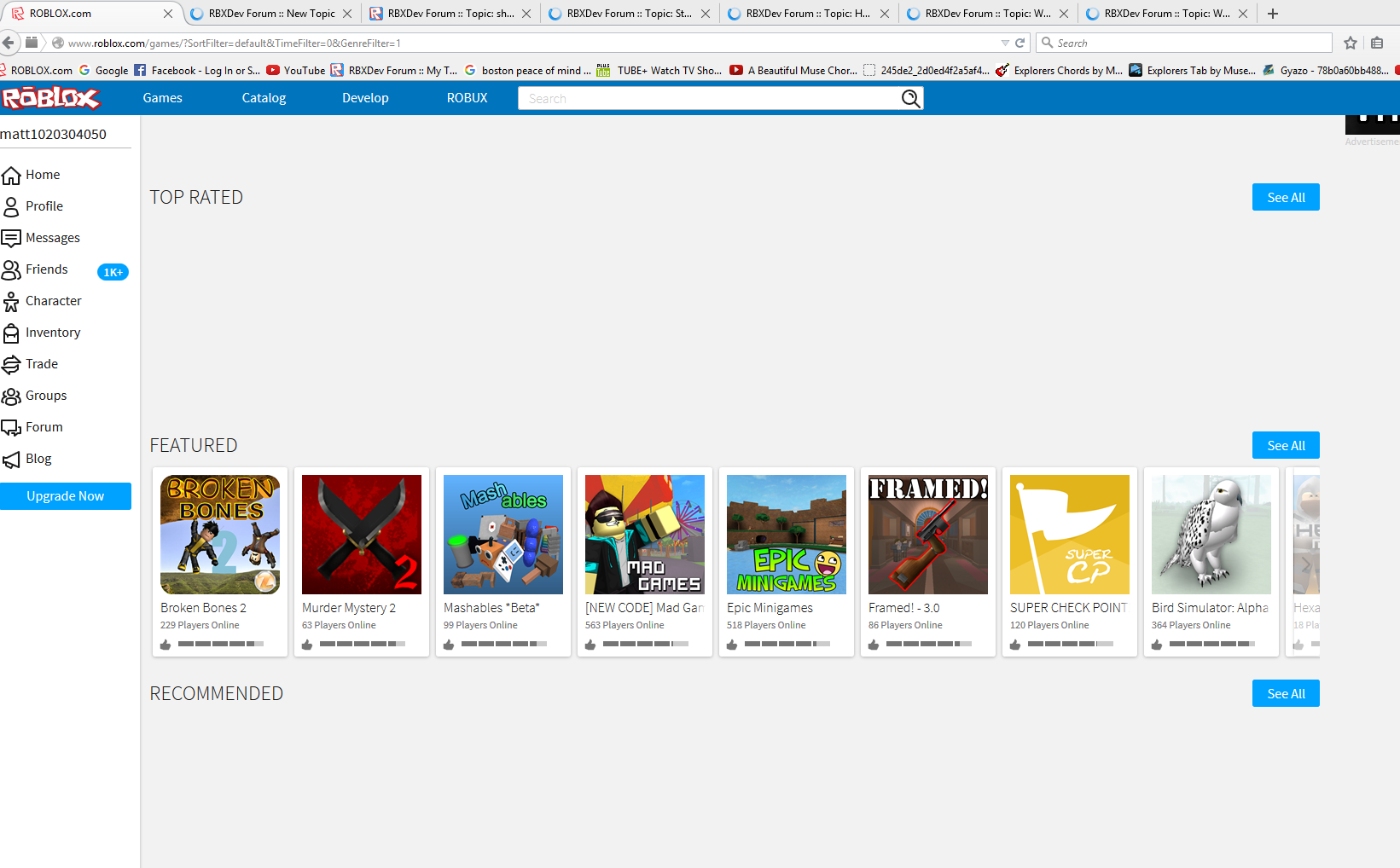Click See All for Recommended games
The height and width of the screenshot is (868, 1400).
tap(1286, 693)
